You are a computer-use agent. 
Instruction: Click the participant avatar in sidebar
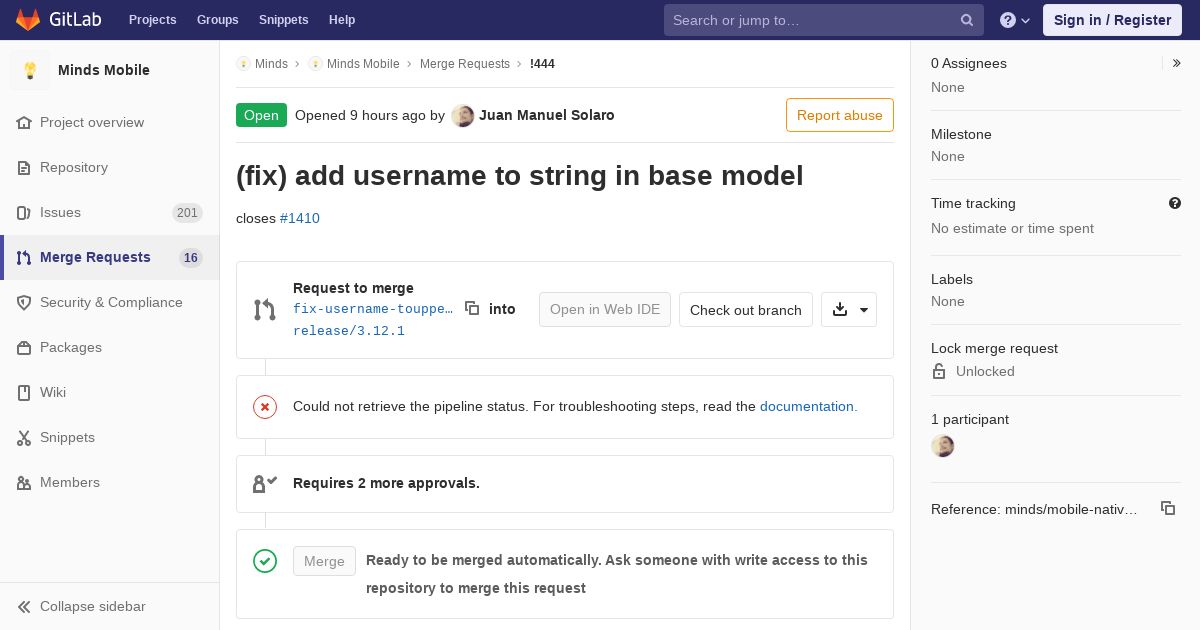(942, 446)
